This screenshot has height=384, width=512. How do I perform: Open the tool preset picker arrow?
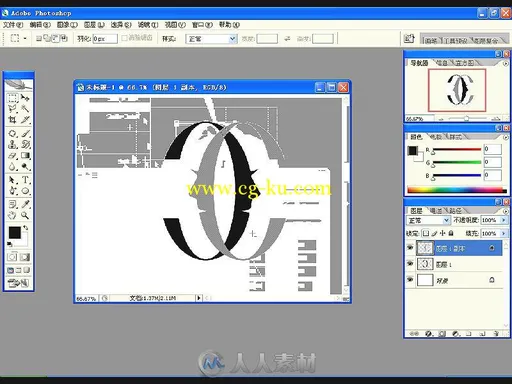pos(25,39)
